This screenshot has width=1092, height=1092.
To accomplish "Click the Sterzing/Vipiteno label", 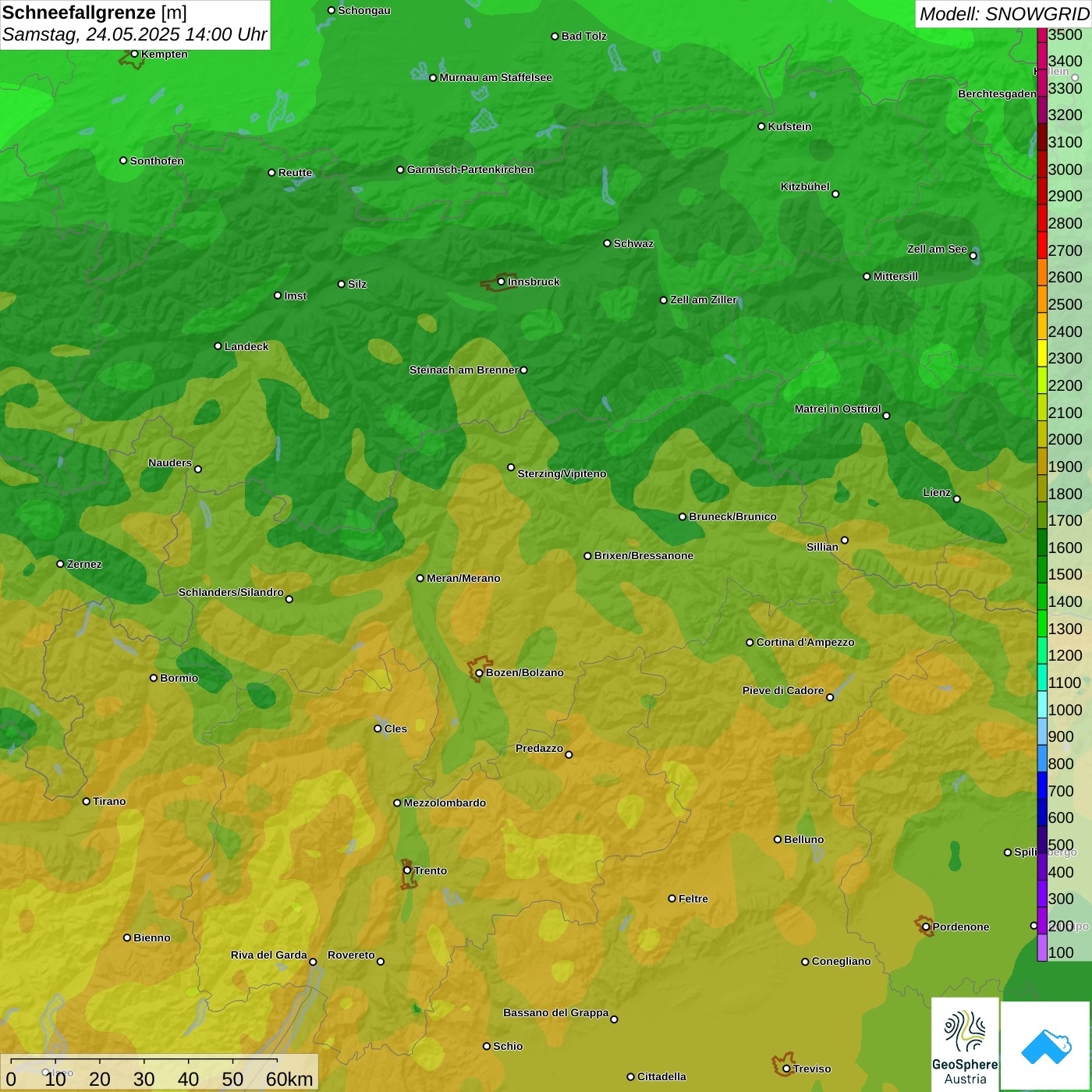I will coord(562,473).
